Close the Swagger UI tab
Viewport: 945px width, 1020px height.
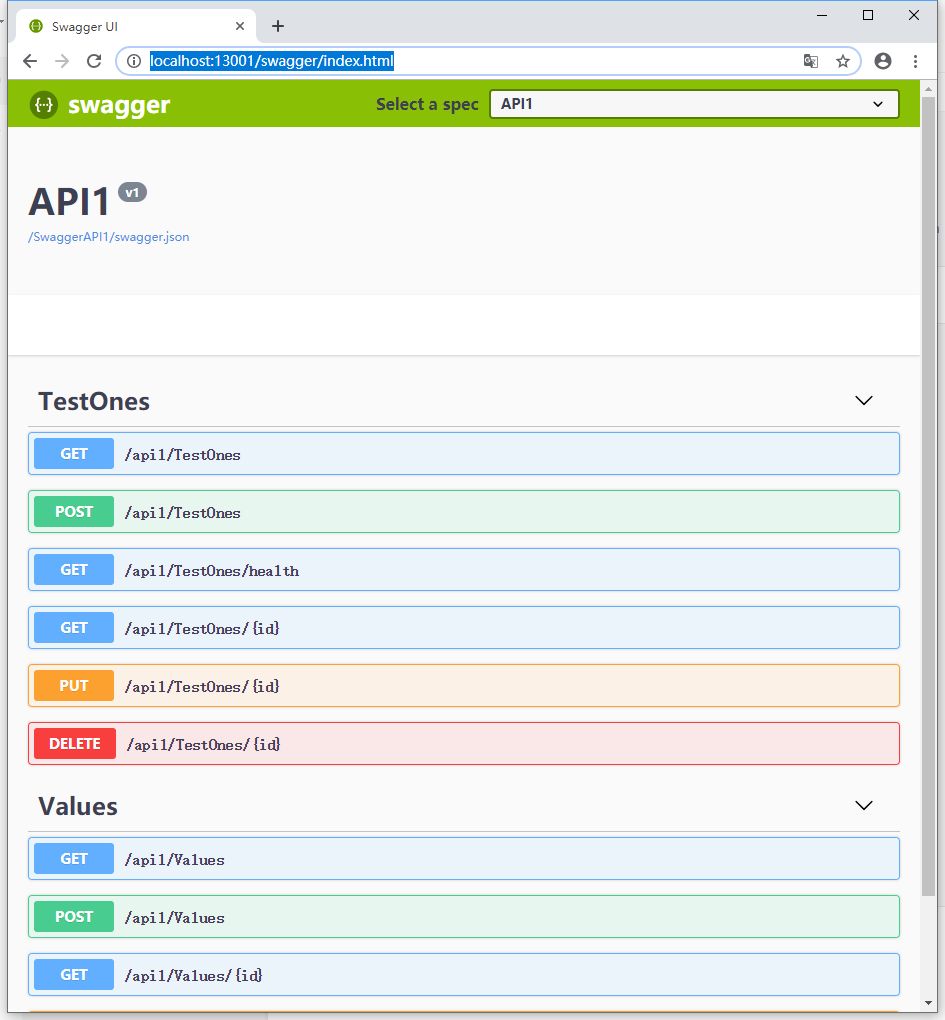tap(240, 26)
